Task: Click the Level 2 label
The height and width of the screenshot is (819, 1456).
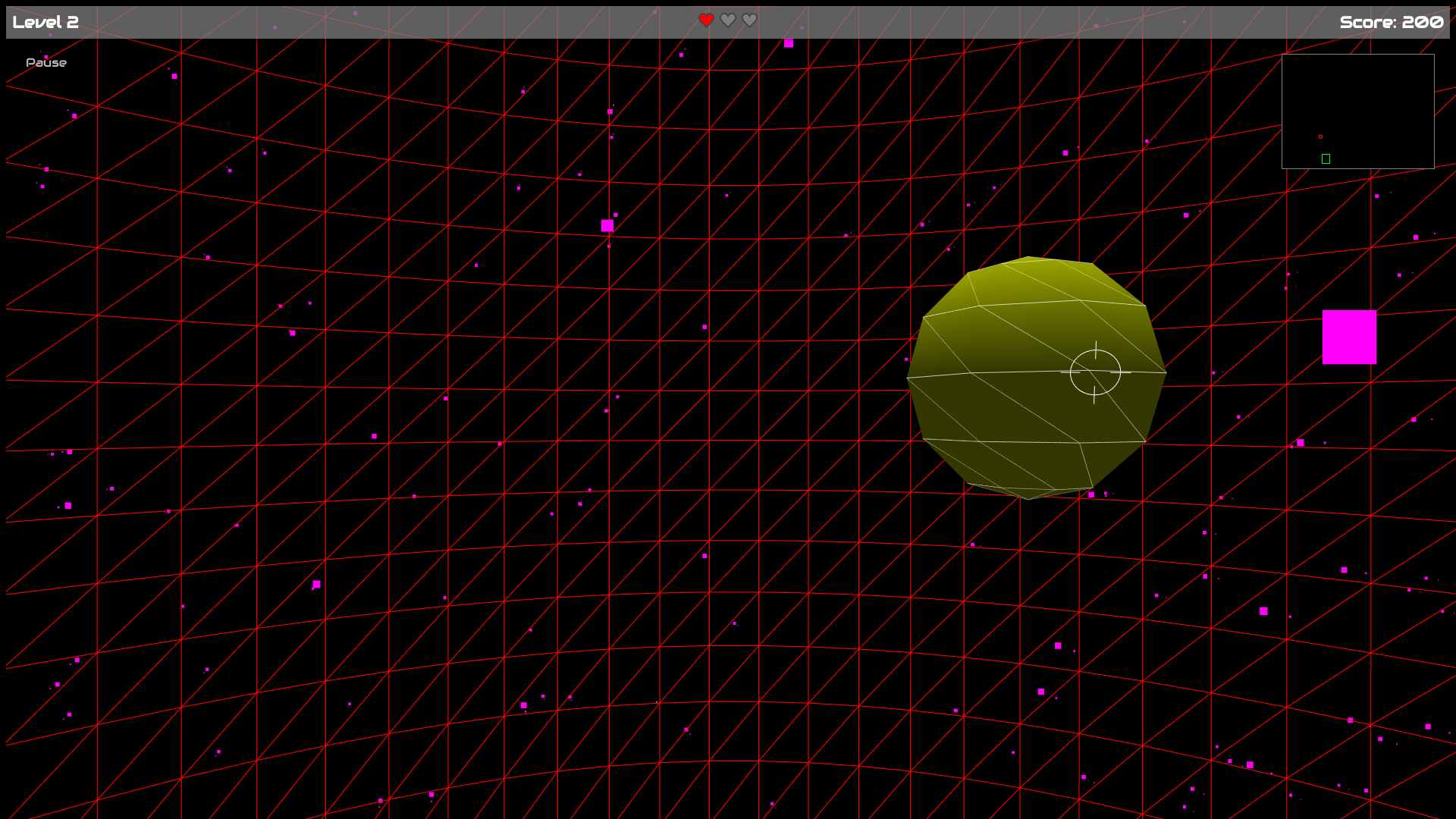Action: point(45,22)
